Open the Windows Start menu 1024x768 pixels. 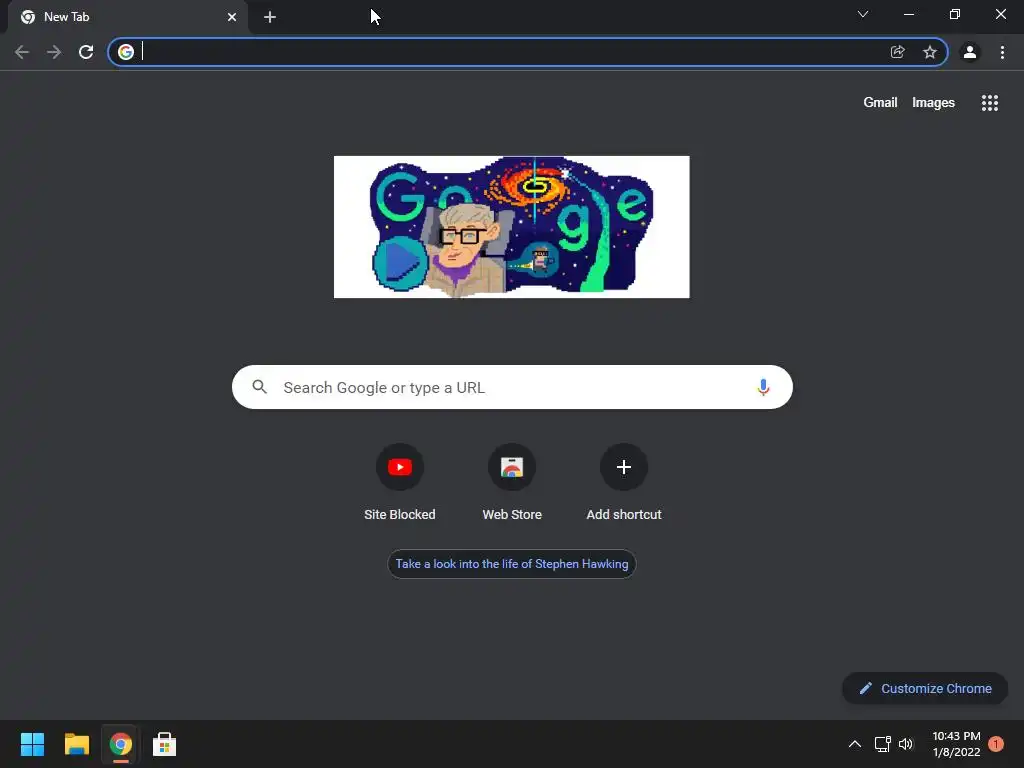[32, 744]
